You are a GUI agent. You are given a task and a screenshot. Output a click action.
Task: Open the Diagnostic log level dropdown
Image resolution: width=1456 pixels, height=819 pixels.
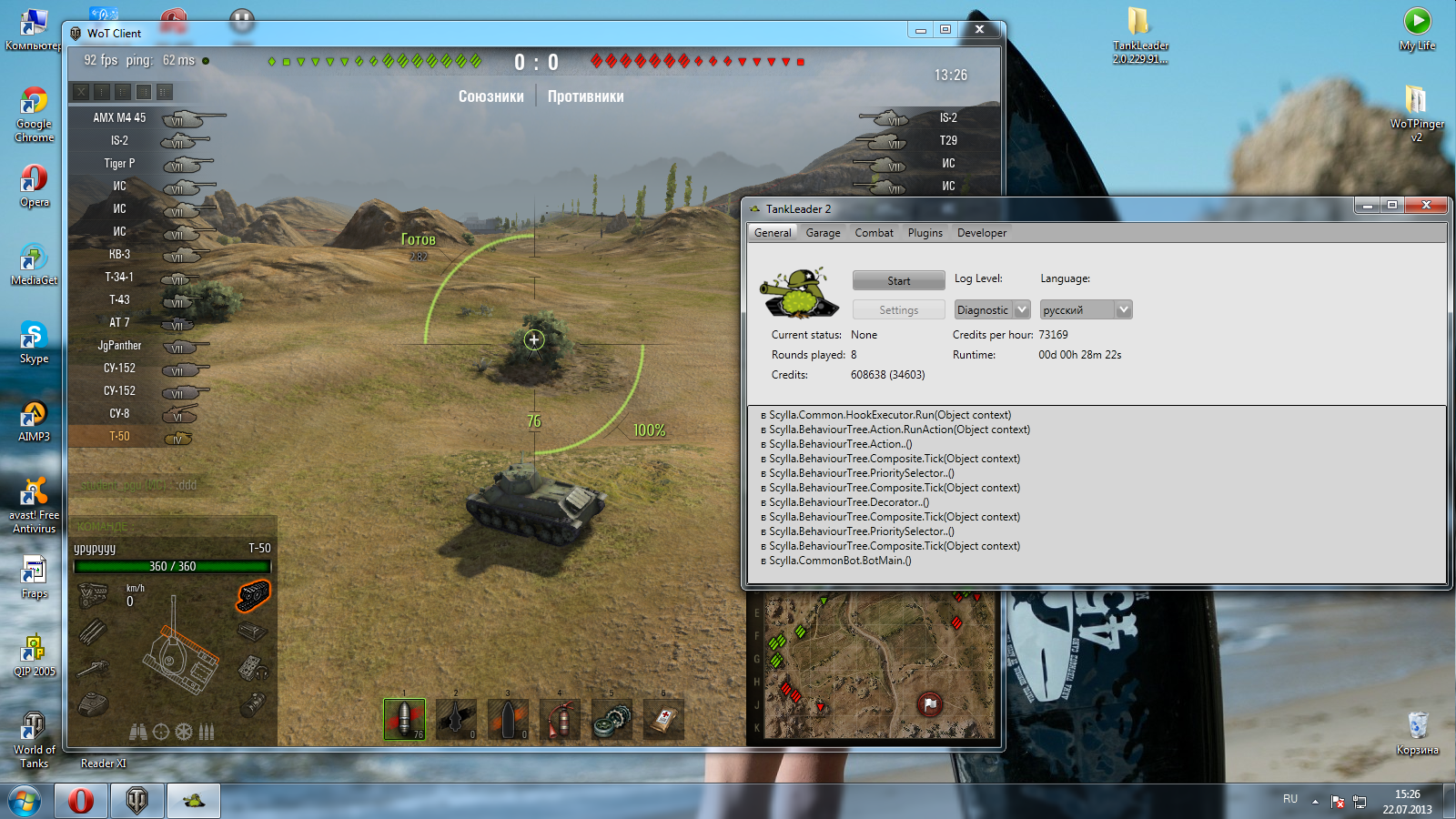point(992,310)
